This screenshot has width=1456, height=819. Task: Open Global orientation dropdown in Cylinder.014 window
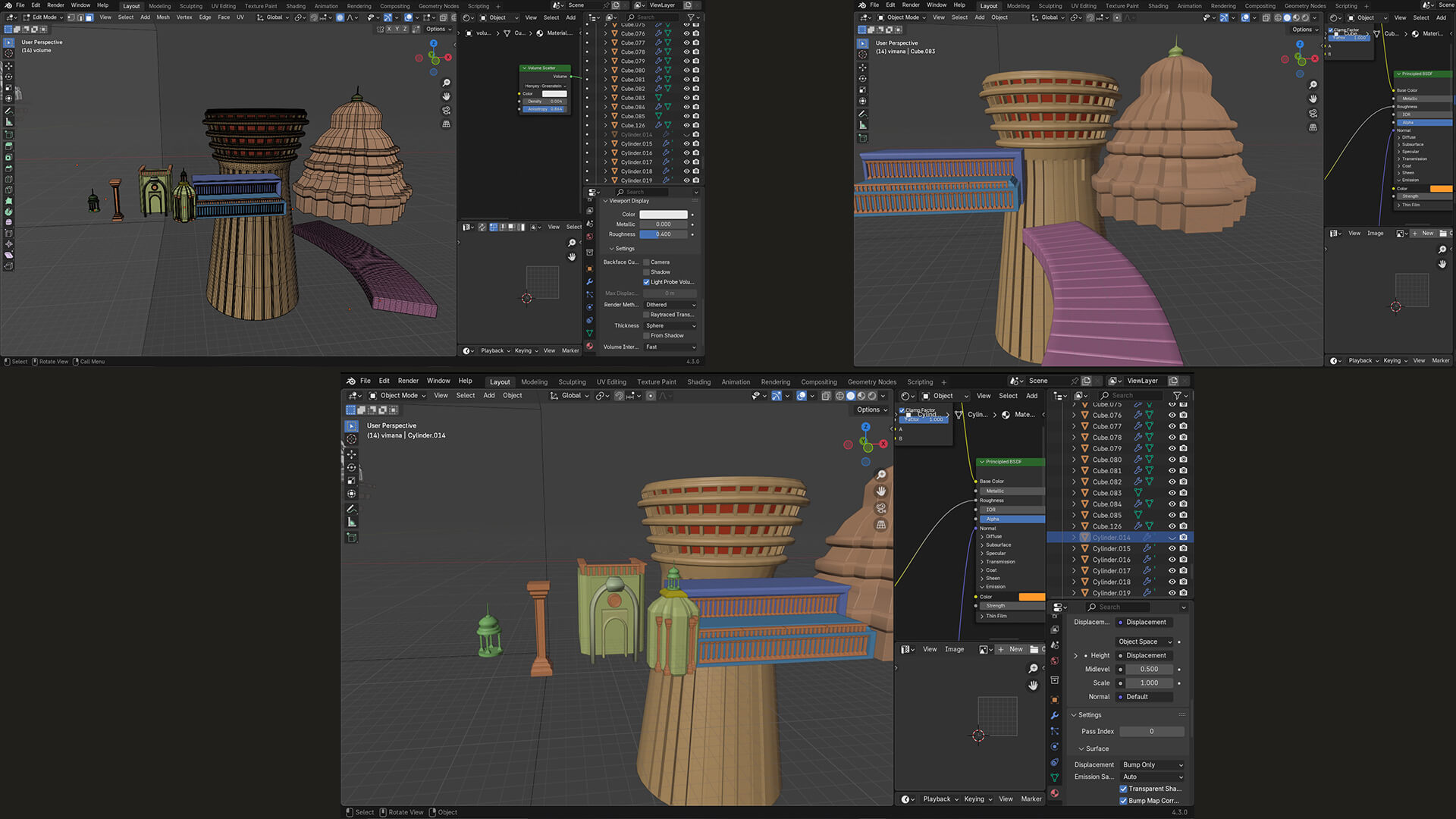569,396
